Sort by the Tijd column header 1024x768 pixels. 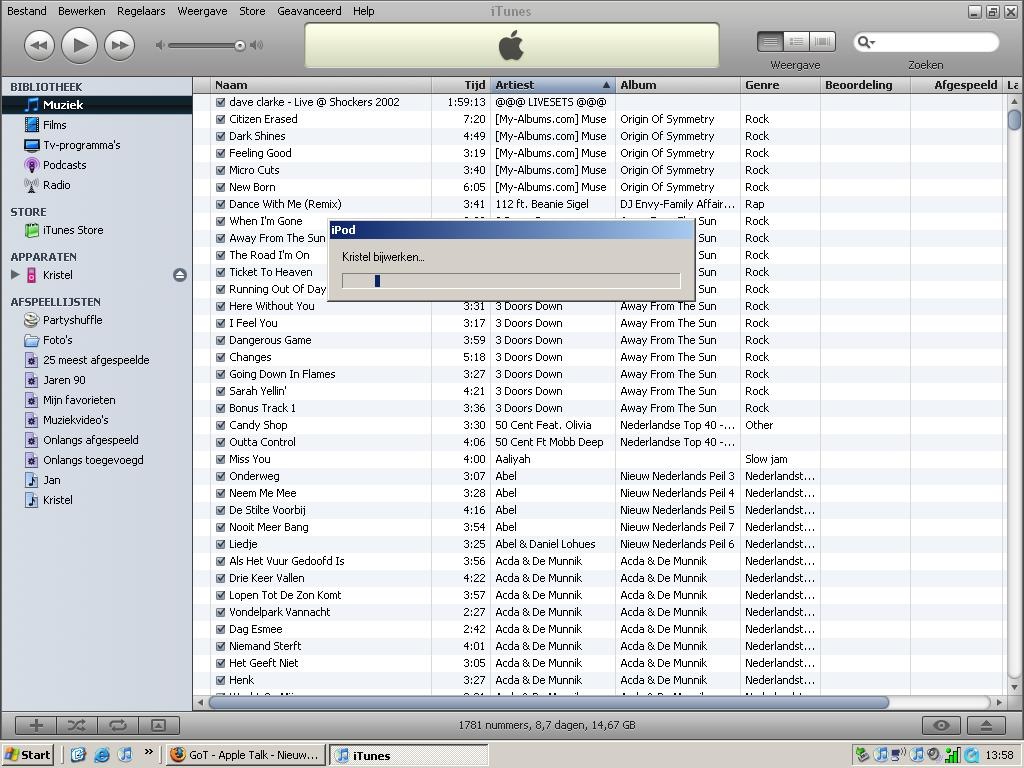[x=461, y=85]
